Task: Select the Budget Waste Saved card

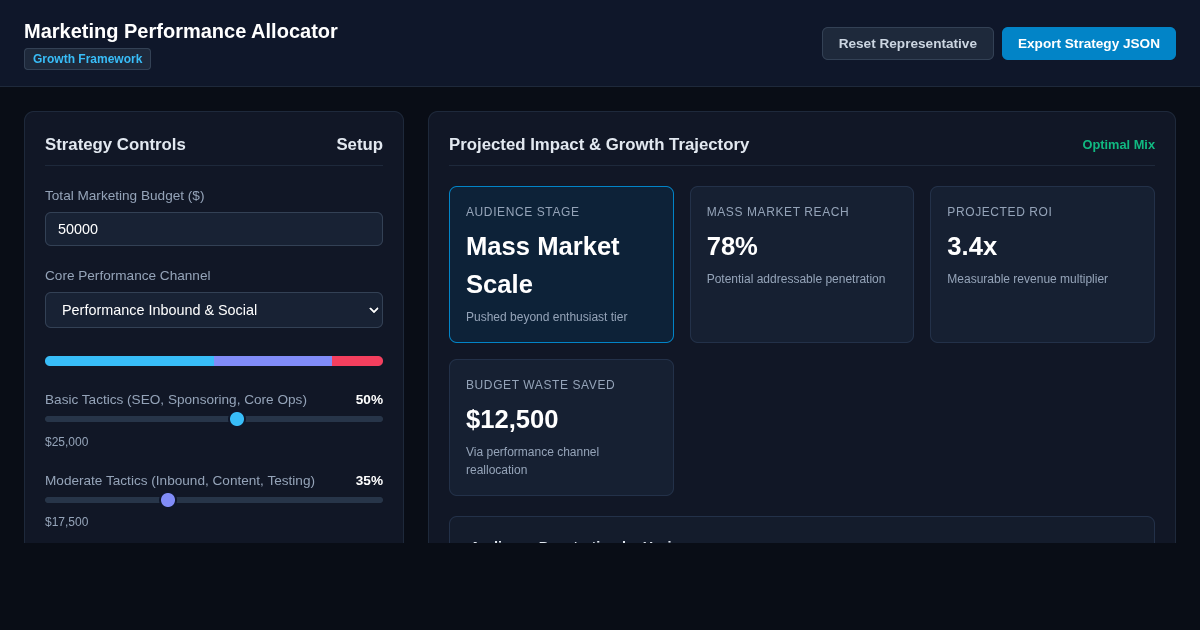Action: 561,427
